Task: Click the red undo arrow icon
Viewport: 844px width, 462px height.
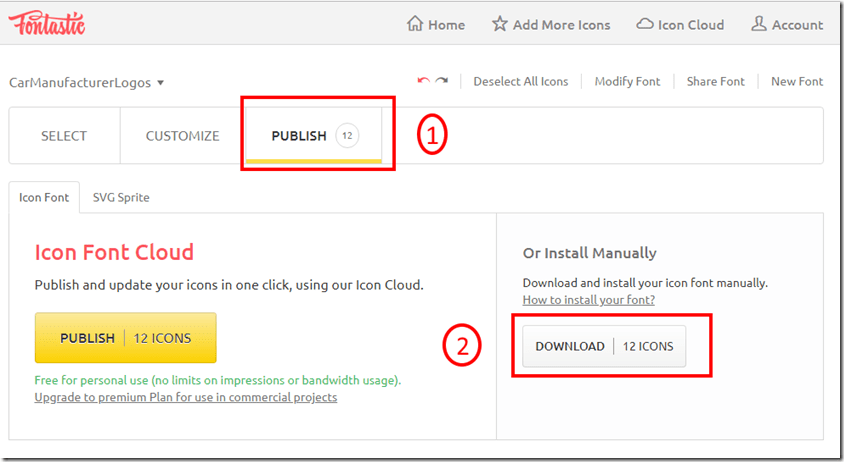Action: 423,81
